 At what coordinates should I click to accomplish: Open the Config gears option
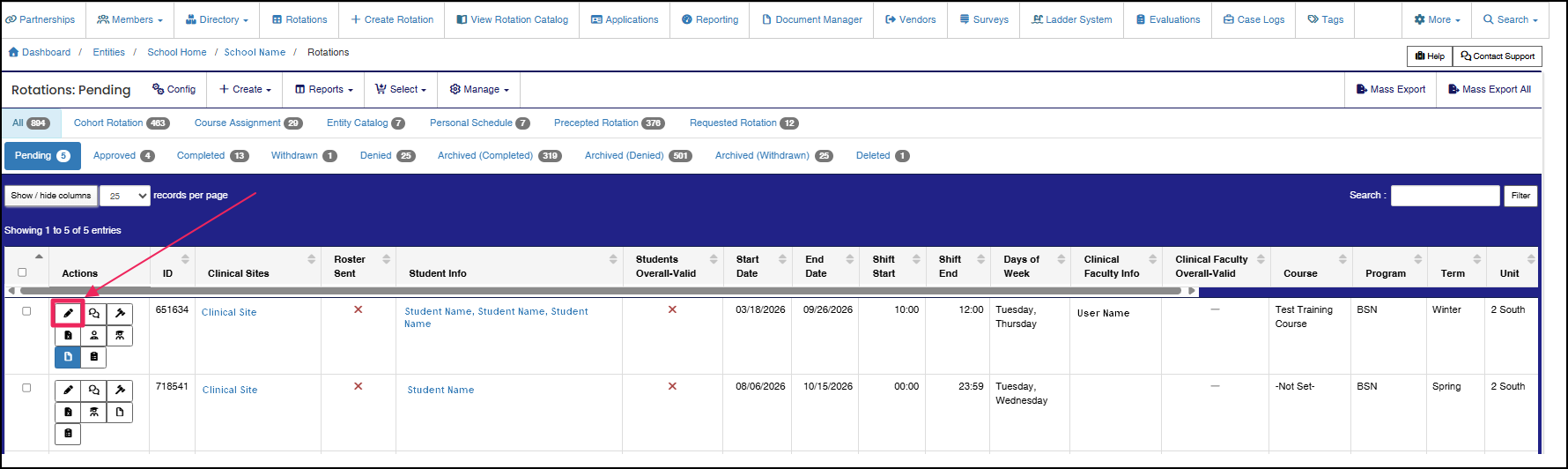pos(174,89)
